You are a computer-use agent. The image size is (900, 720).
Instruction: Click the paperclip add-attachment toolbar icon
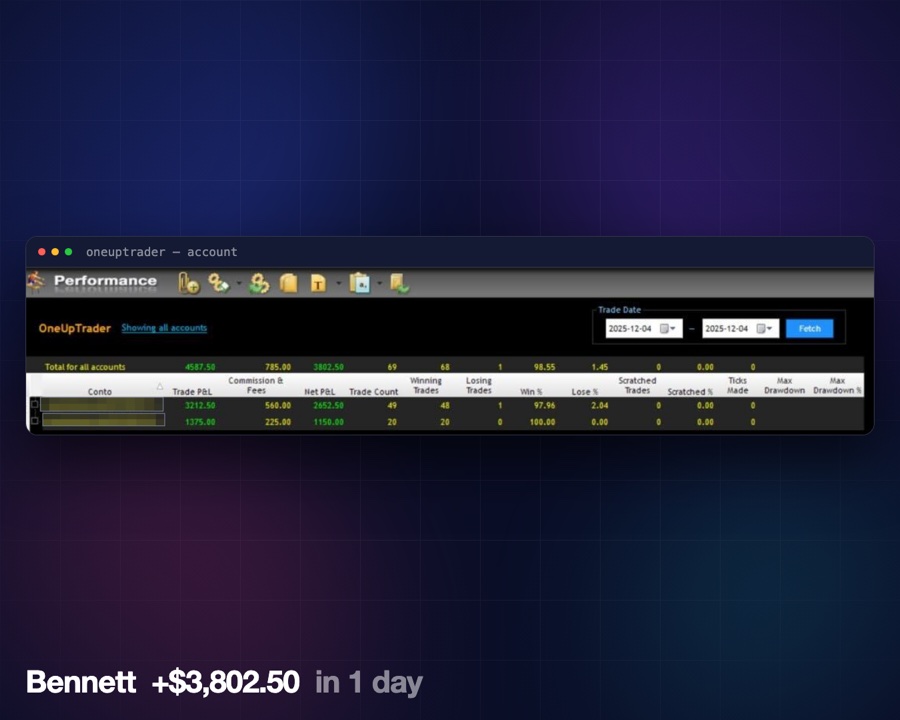(188, 284)
